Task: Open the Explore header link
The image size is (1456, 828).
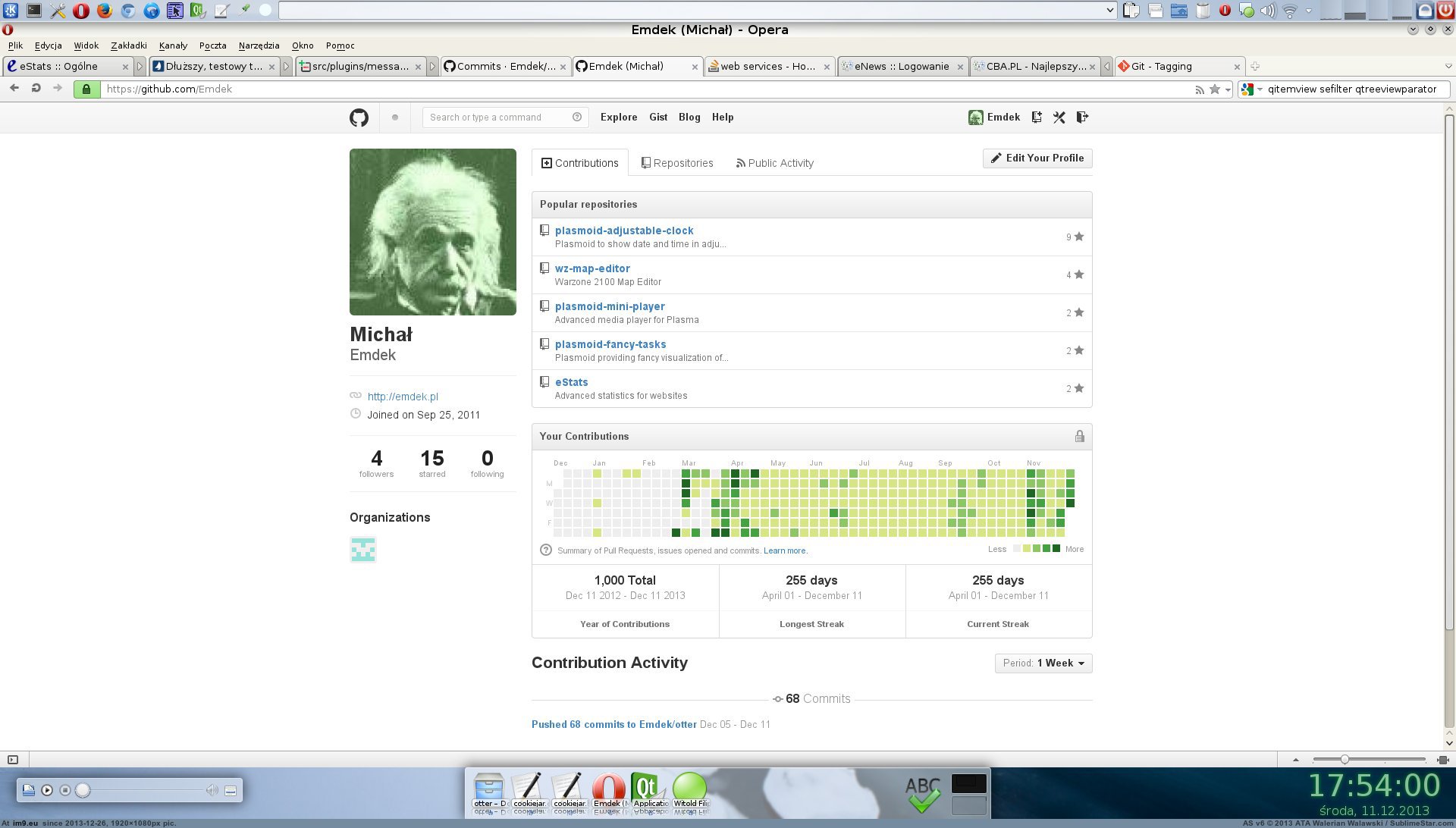Action: [x=619, y=118]
